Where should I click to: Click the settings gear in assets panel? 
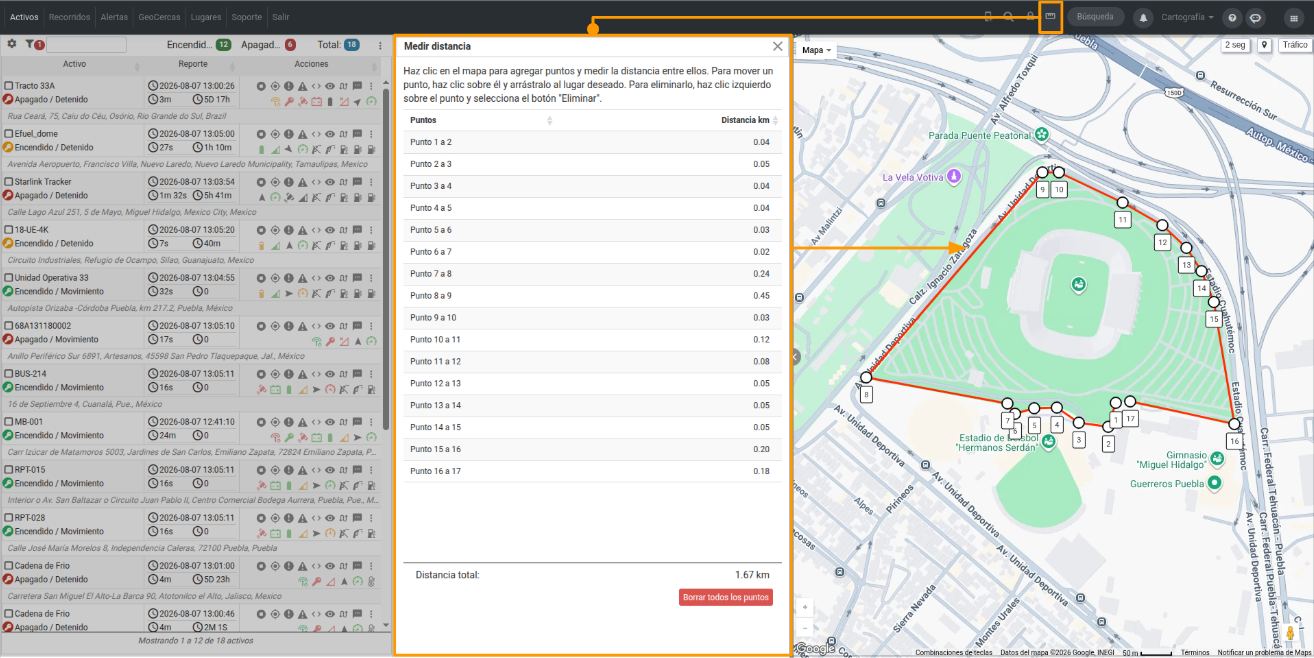[11, 44]
